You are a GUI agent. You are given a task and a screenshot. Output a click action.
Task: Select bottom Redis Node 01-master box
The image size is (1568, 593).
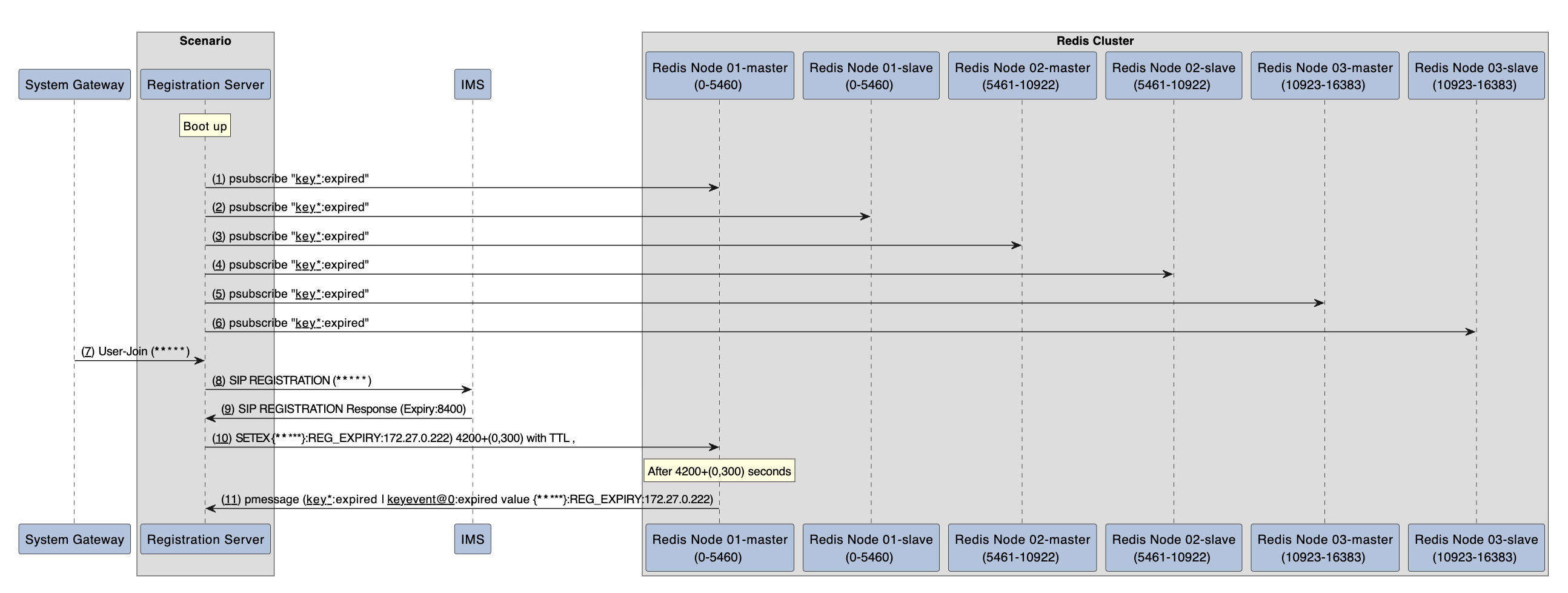pos(720,548)
